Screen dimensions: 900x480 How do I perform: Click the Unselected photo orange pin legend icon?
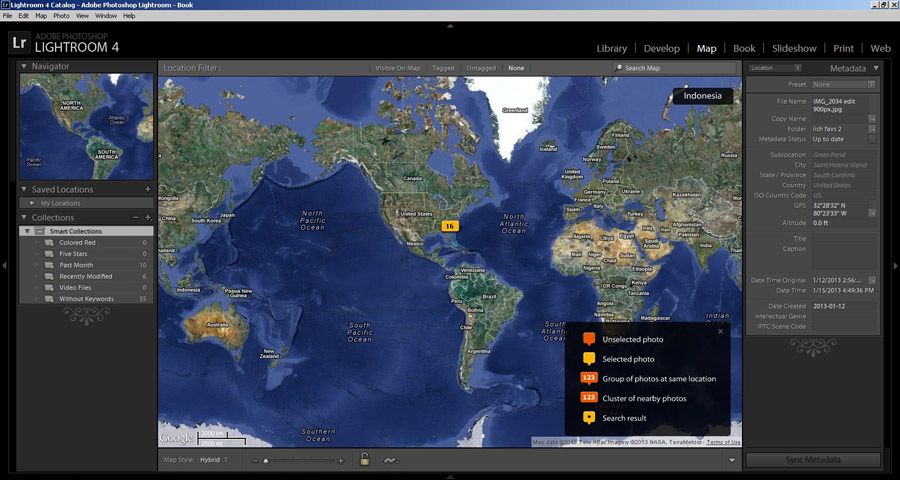tap(589, 339)
